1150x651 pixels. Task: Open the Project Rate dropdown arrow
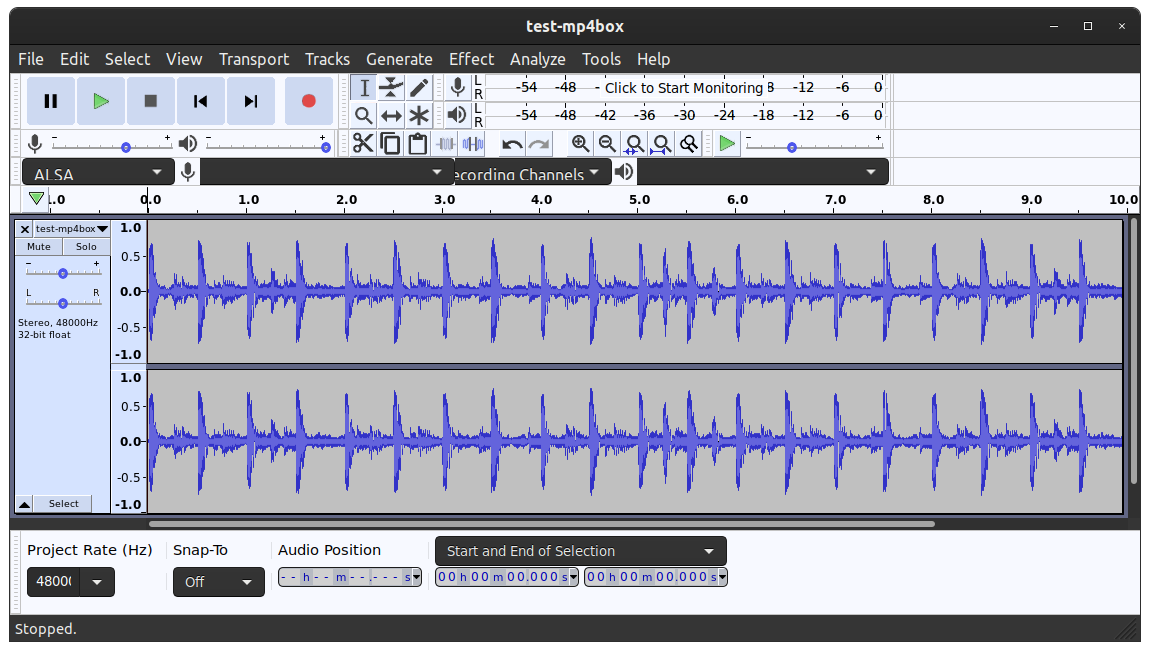point(97,582)
